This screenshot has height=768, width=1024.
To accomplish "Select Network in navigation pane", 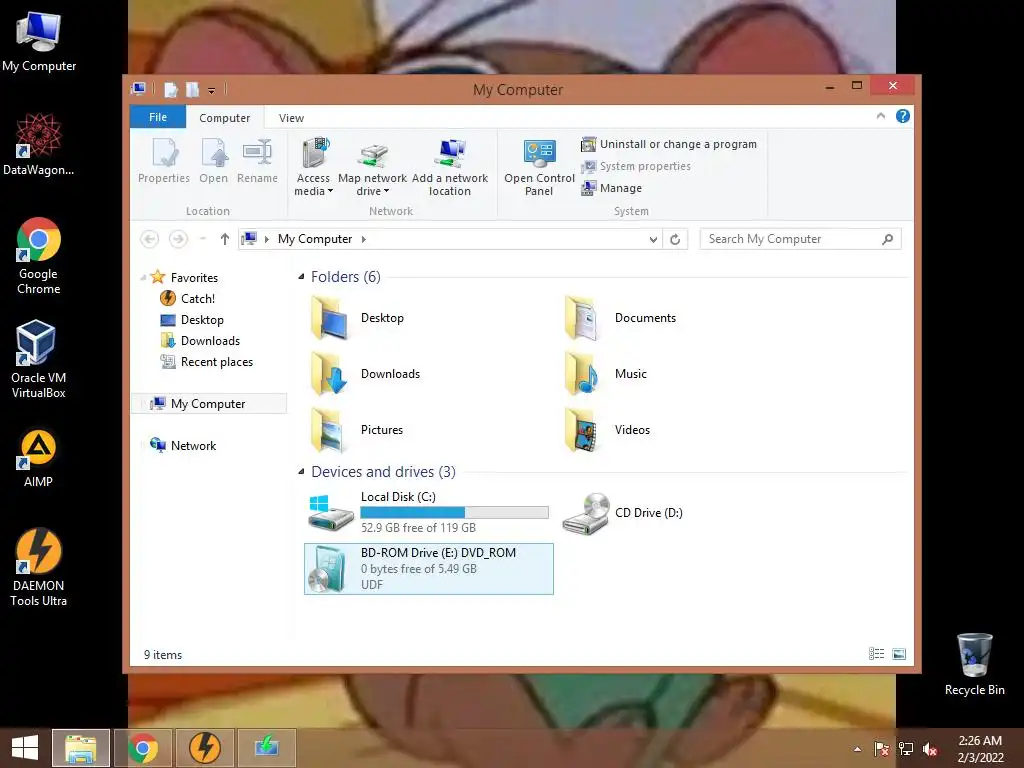I will (184, 445).
